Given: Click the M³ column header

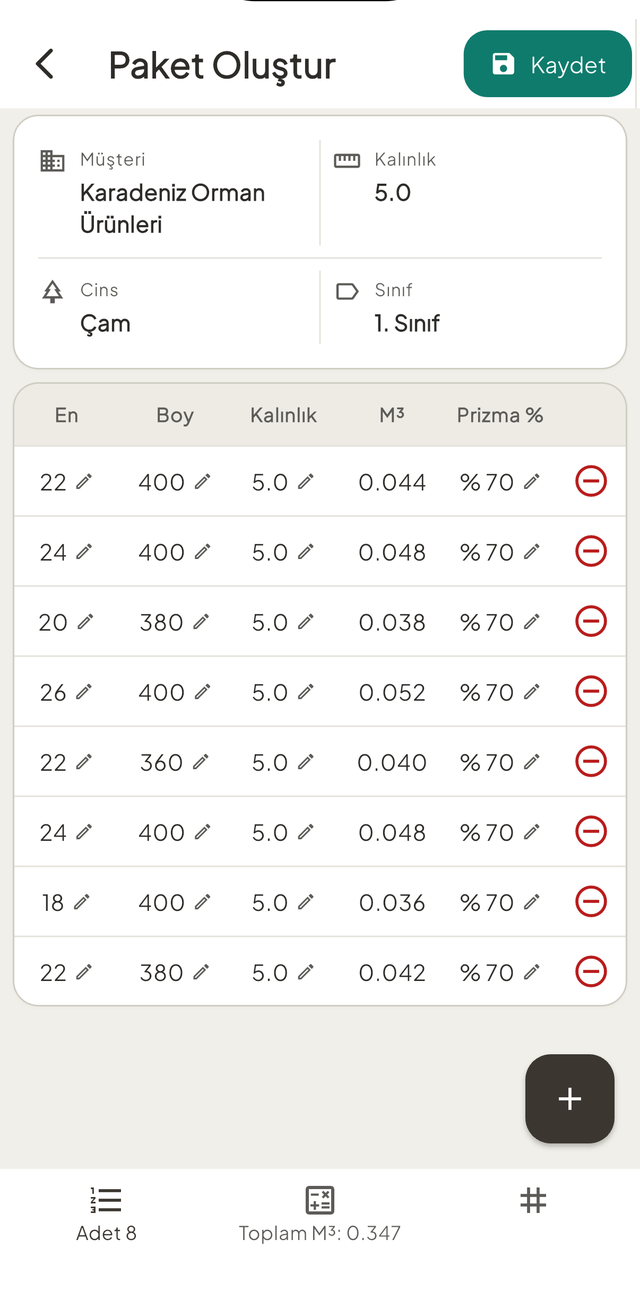Looking at the screenshot, I should tap(392, 415).
